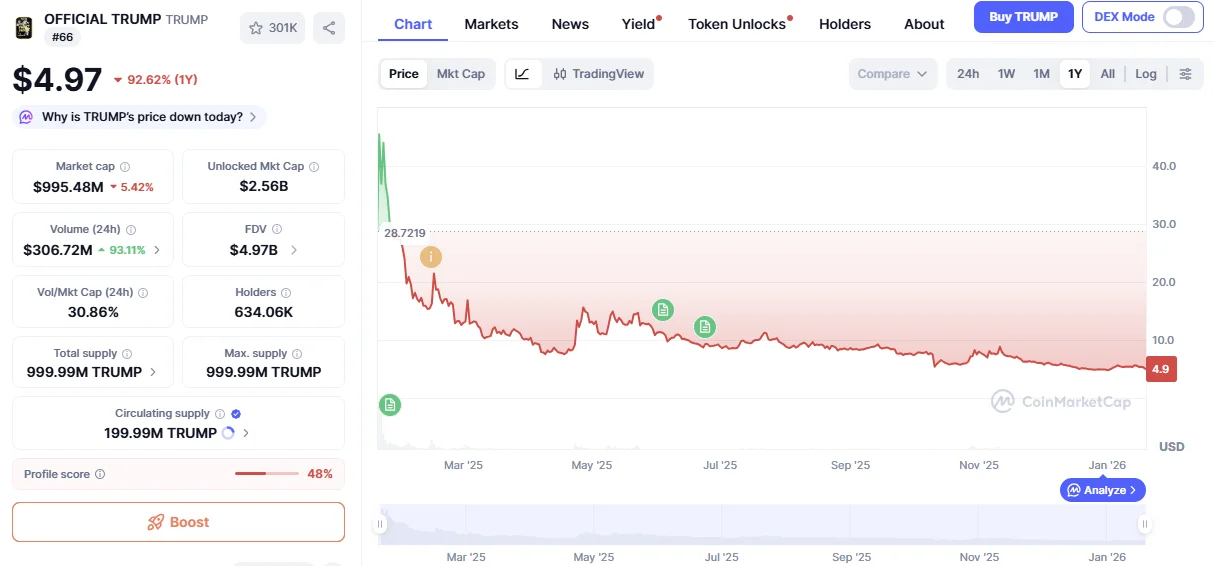
Task: Open Holders info icon
Action: (286, 293)
